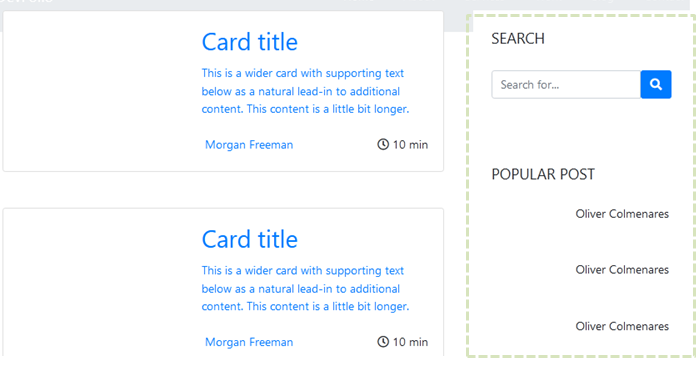Click '10 min' reading time in second card
Screen dimensions: 699x366
pyautogui.click(x=410, y=342)
